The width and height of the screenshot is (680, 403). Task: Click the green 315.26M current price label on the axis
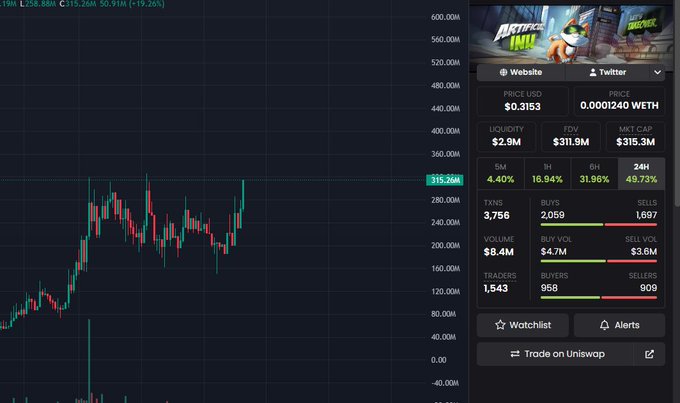pyautogui.click(x=445, y=180)
